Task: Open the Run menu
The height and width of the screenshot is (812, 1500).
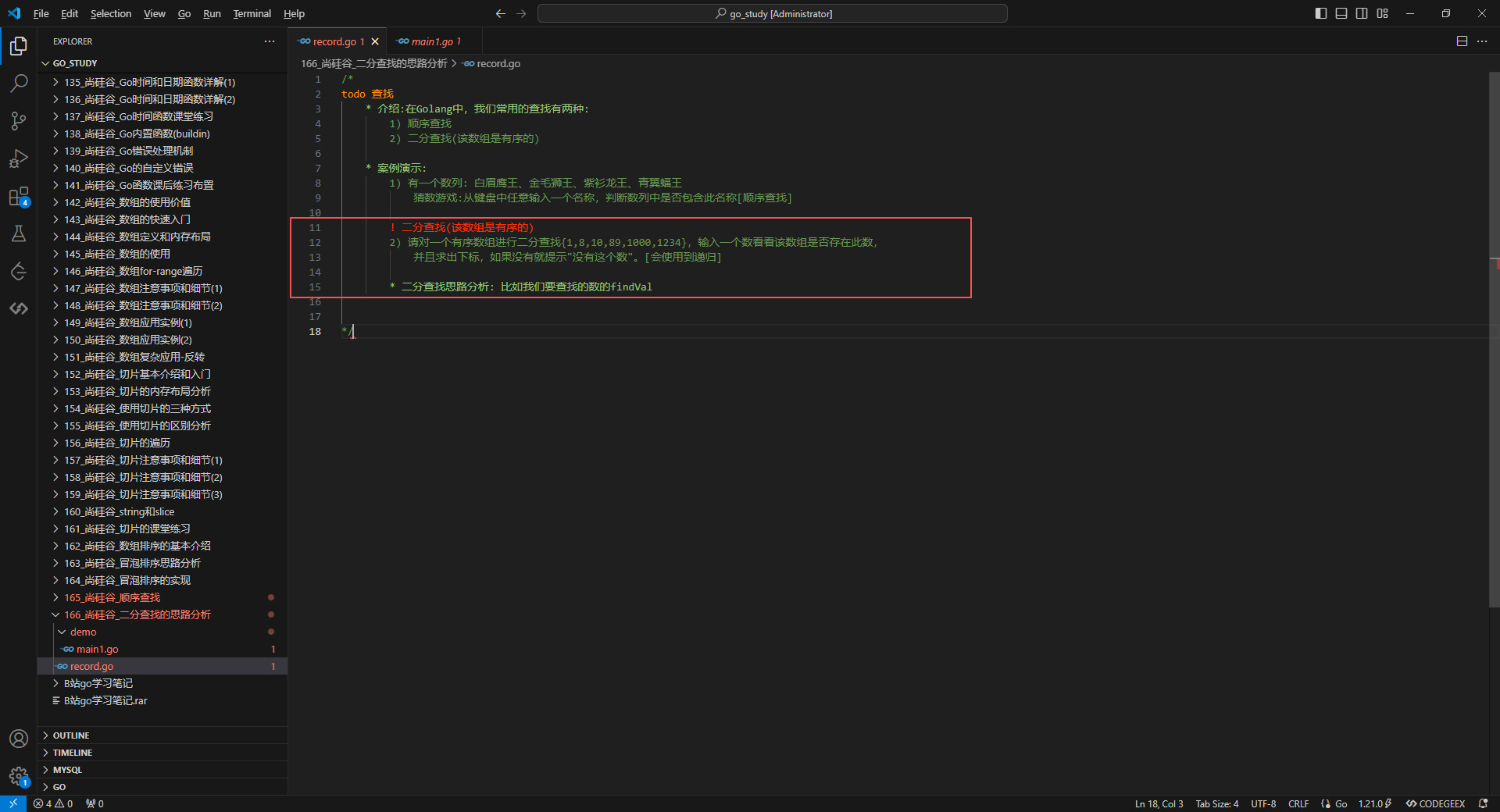Action: [212, 13]
